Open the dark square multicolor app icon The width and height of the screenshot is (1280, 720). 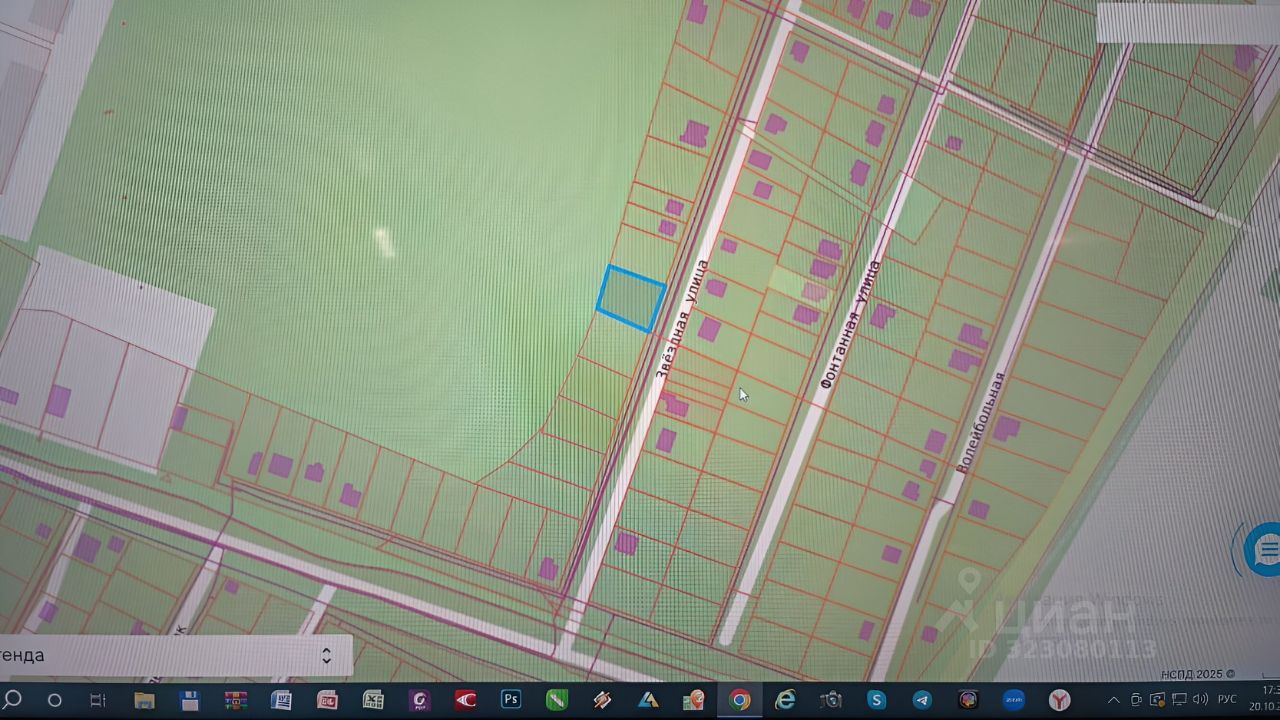point(968,700)
